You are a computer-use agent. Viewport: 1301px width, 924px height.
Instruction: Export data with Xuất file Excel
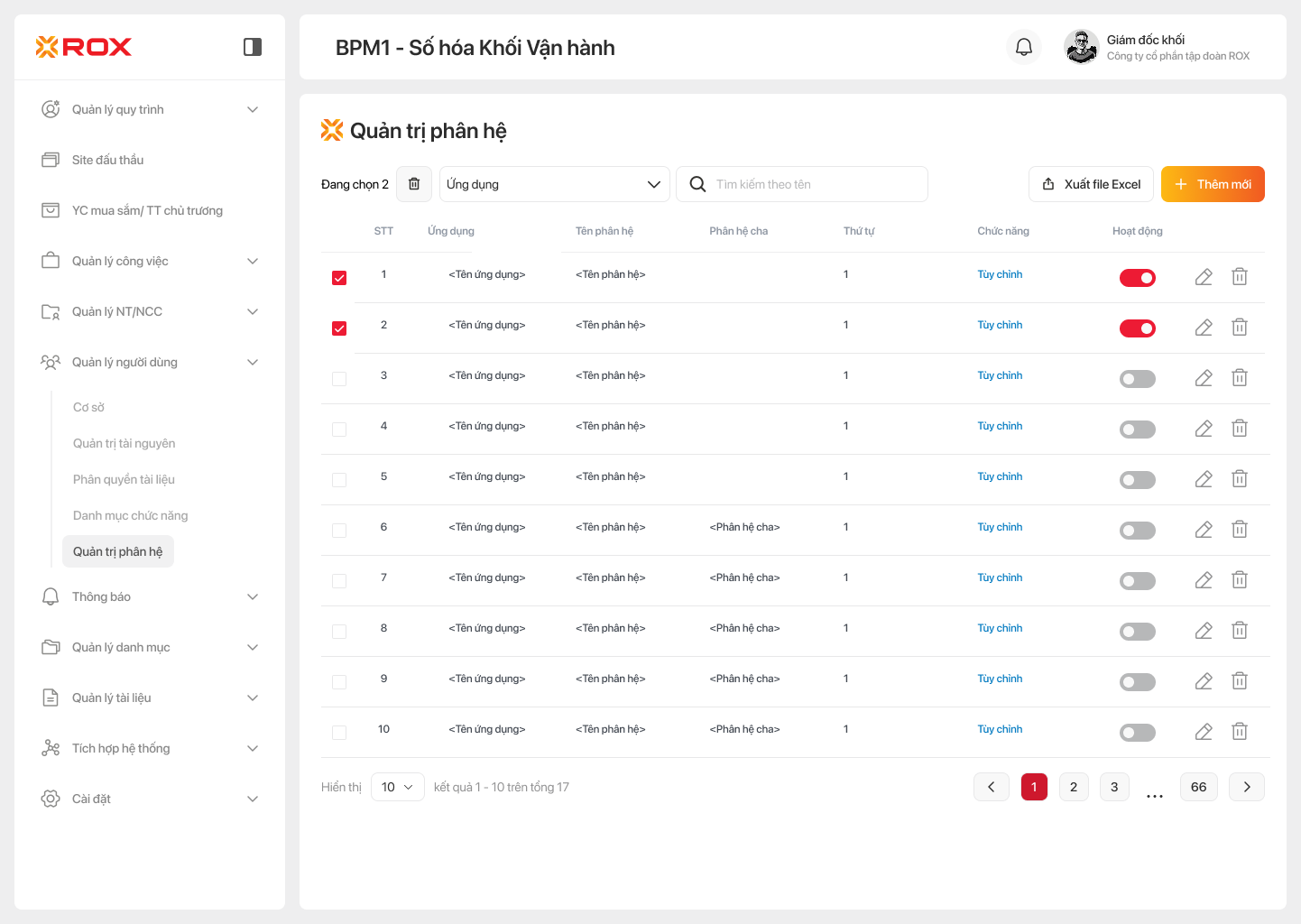1091,184
